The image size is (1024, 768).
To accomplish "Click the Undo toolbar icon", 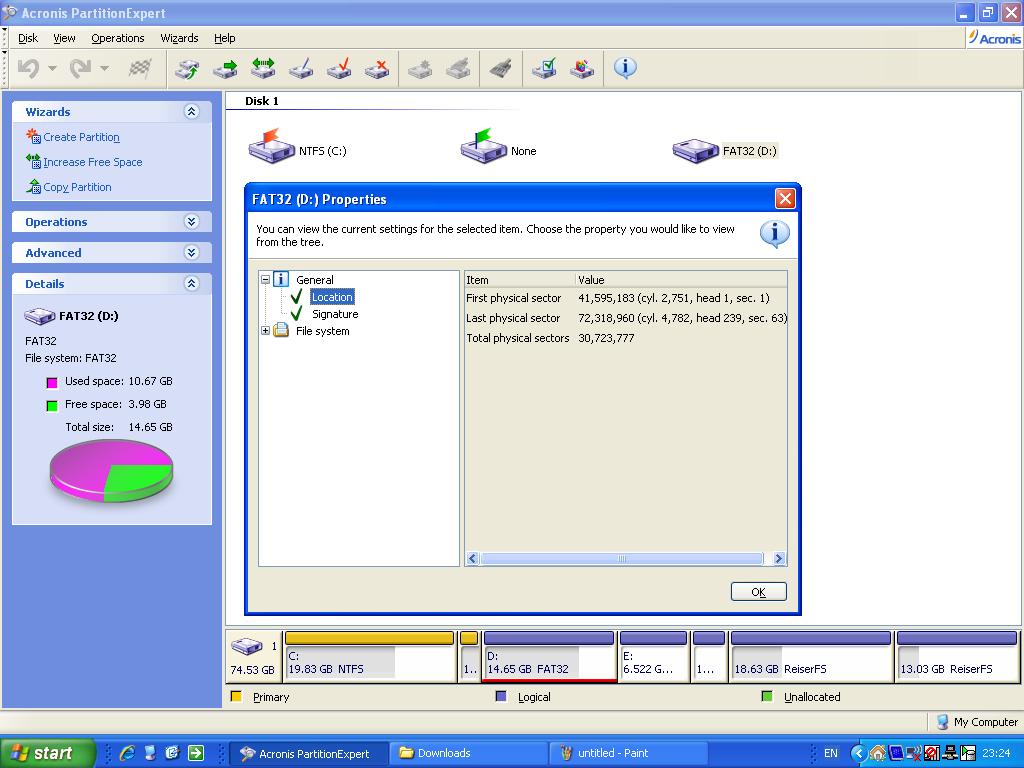I will click(28, 68).
